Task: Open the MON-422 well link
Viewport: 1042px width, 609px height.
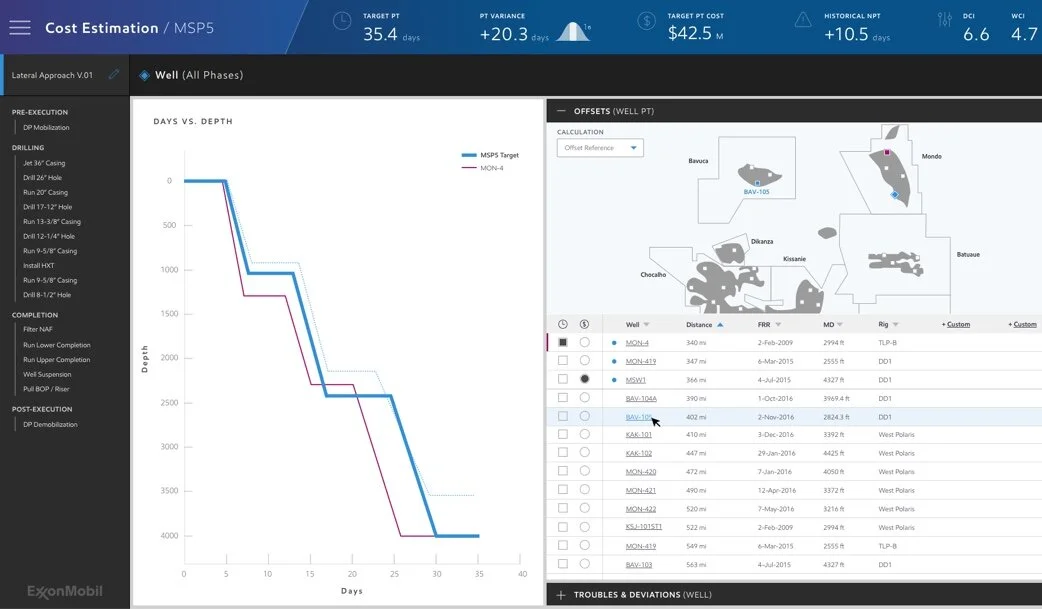Action: [x=641, y=509]
